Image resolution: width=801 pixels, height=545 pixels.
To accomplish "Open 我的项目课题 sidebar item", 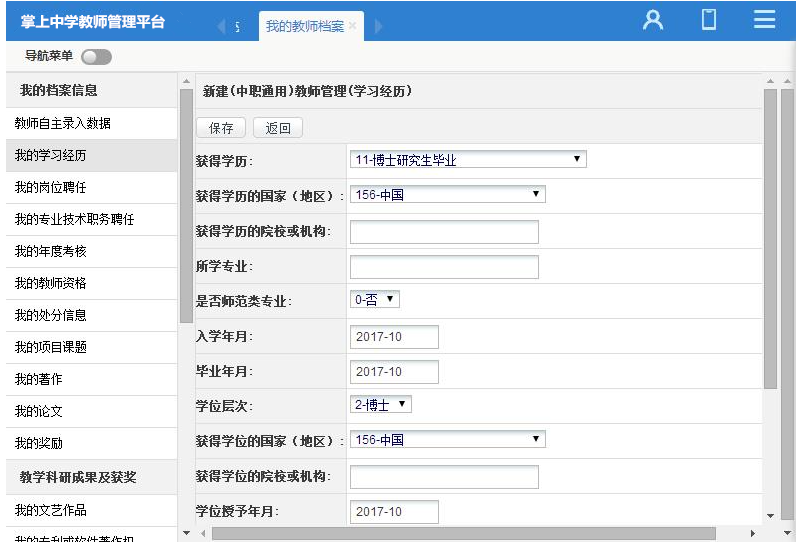I will click(91, 347).
